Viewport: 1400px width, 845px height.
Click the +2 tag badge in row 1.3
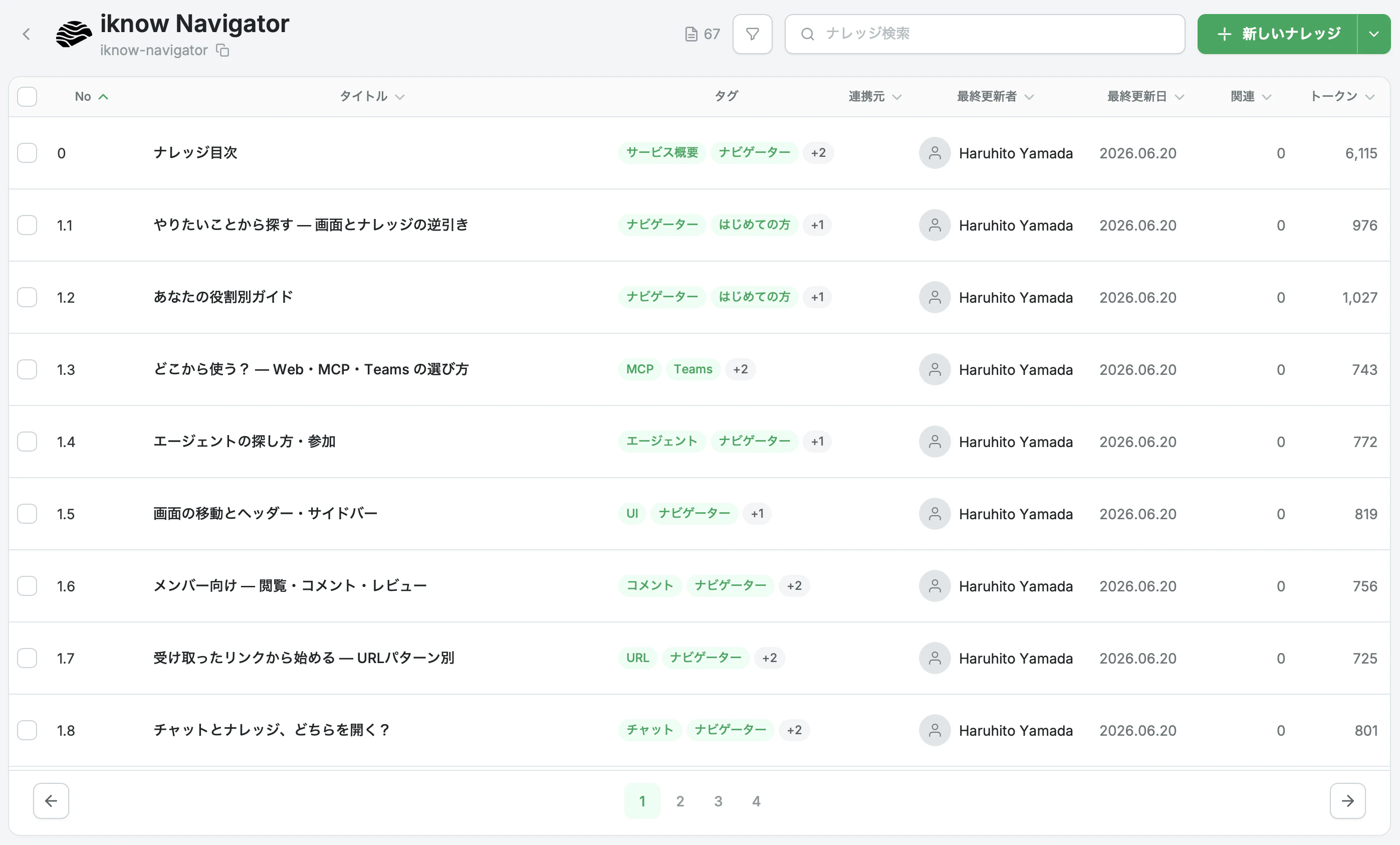[741, 369]
